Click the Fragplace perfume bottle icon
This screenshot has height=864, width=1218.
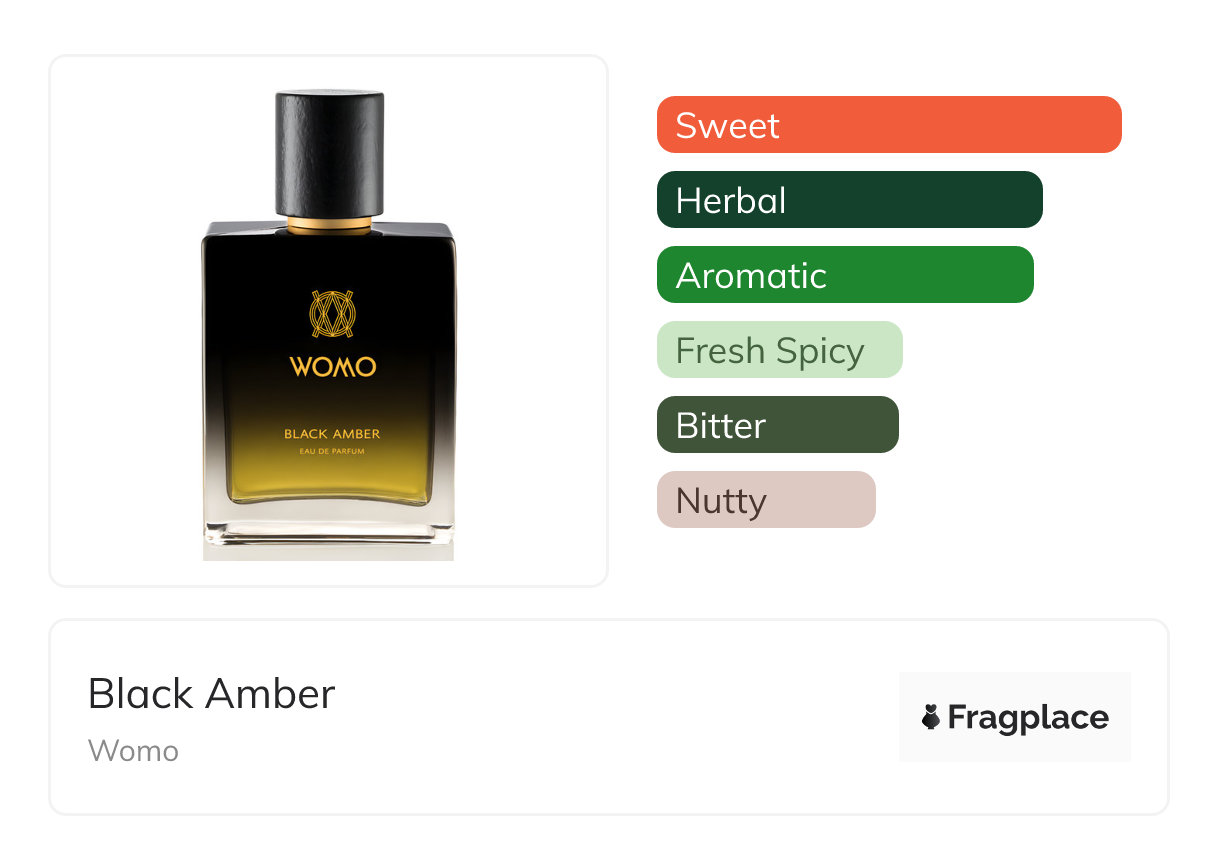(931, 717)
